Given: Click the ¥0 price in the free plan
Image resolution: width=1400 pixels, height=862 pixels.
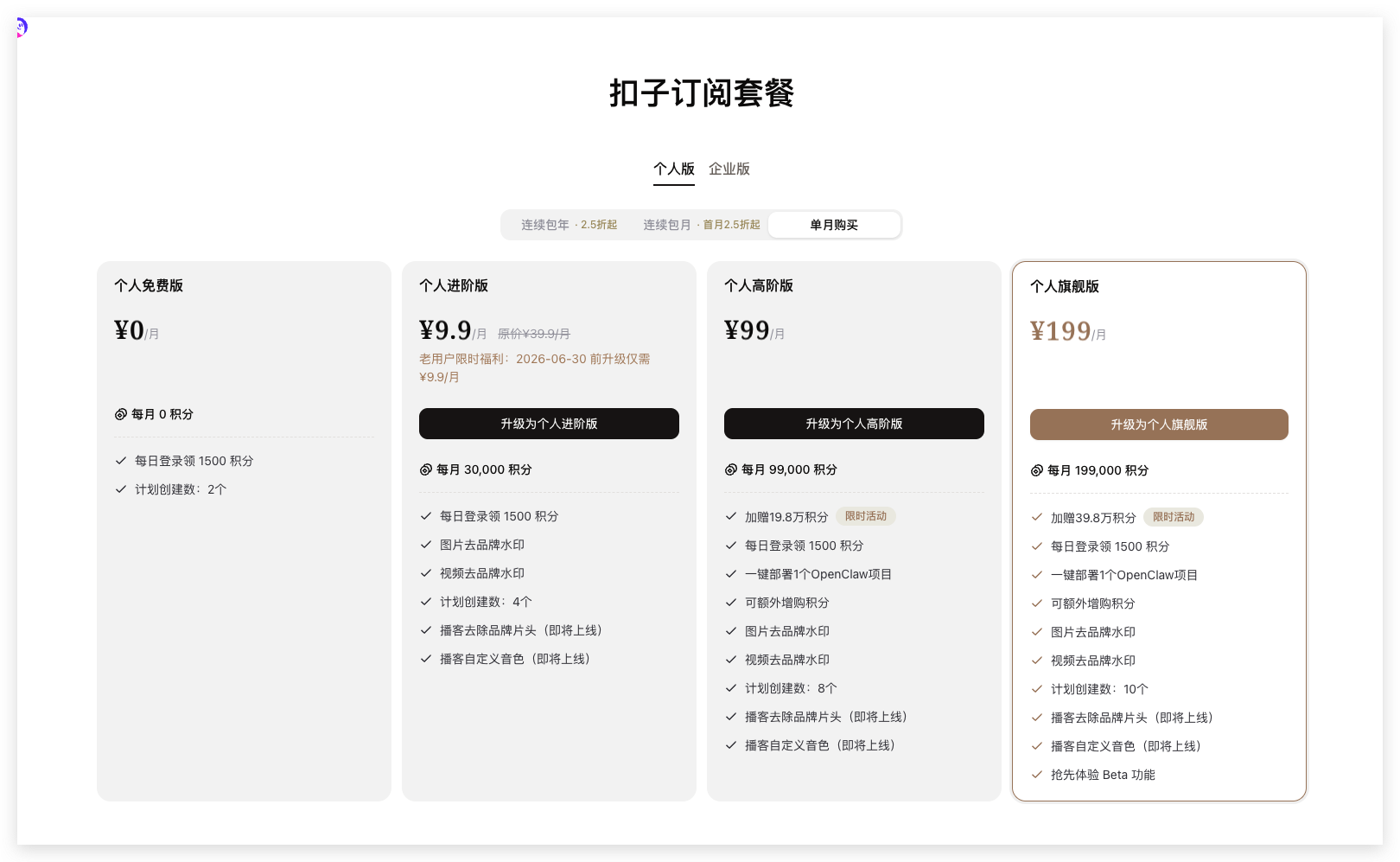Looking at the screenshot, I should click(130, 330).
